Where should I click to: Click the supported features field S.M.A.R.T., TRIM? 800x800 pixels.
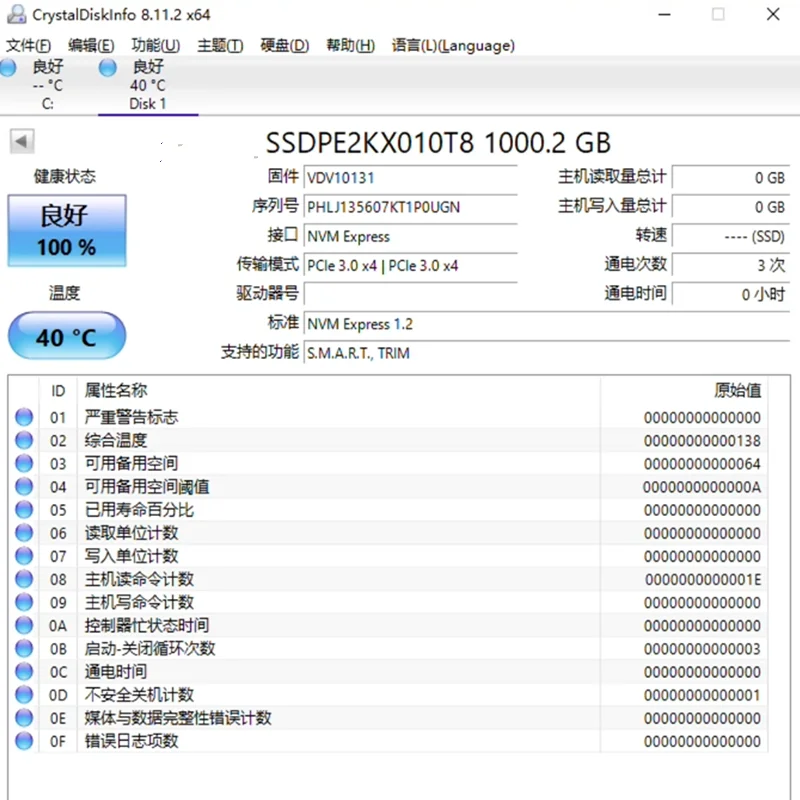547,353
